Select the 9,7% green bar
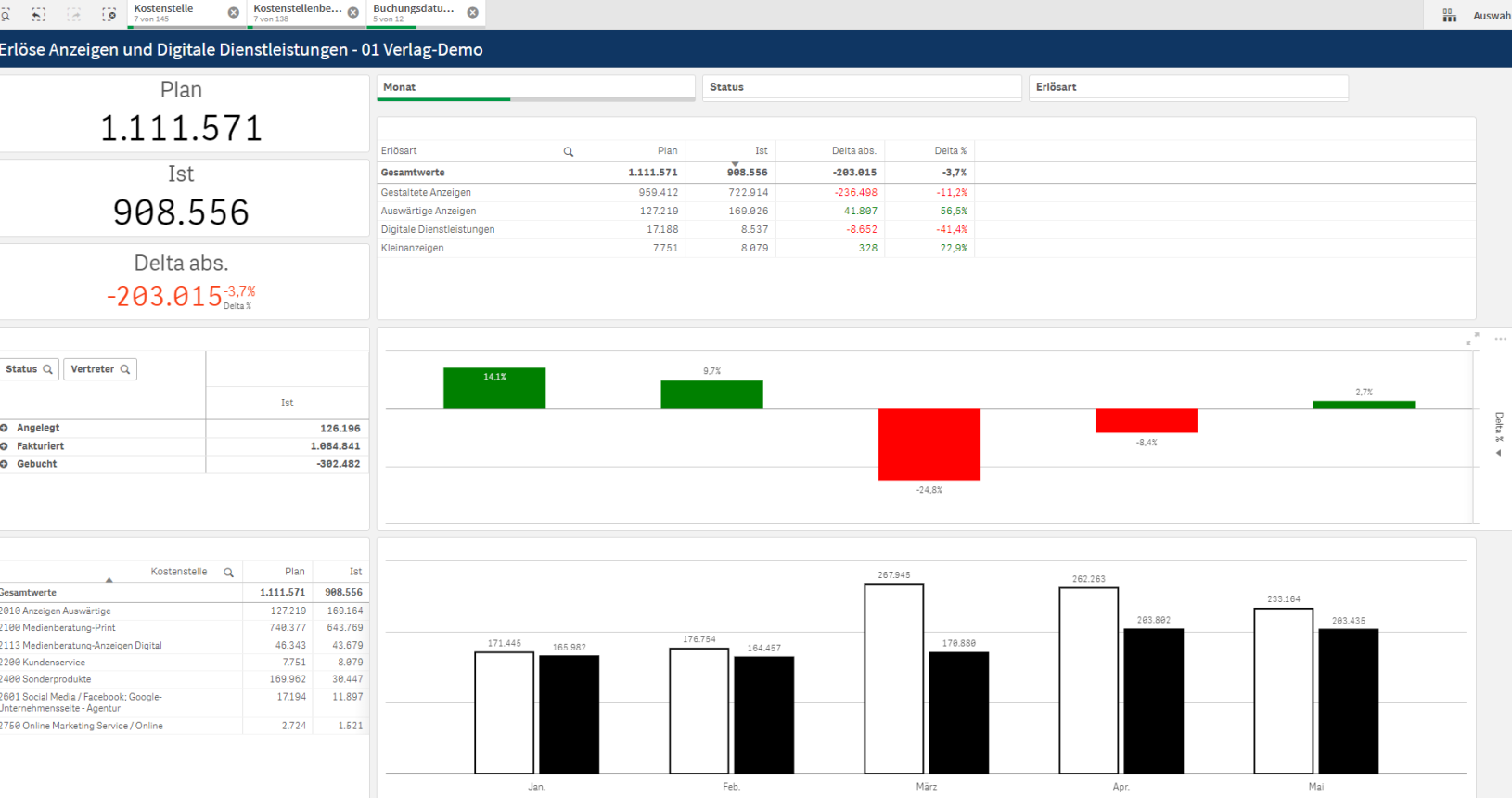 tap(711, 394)
